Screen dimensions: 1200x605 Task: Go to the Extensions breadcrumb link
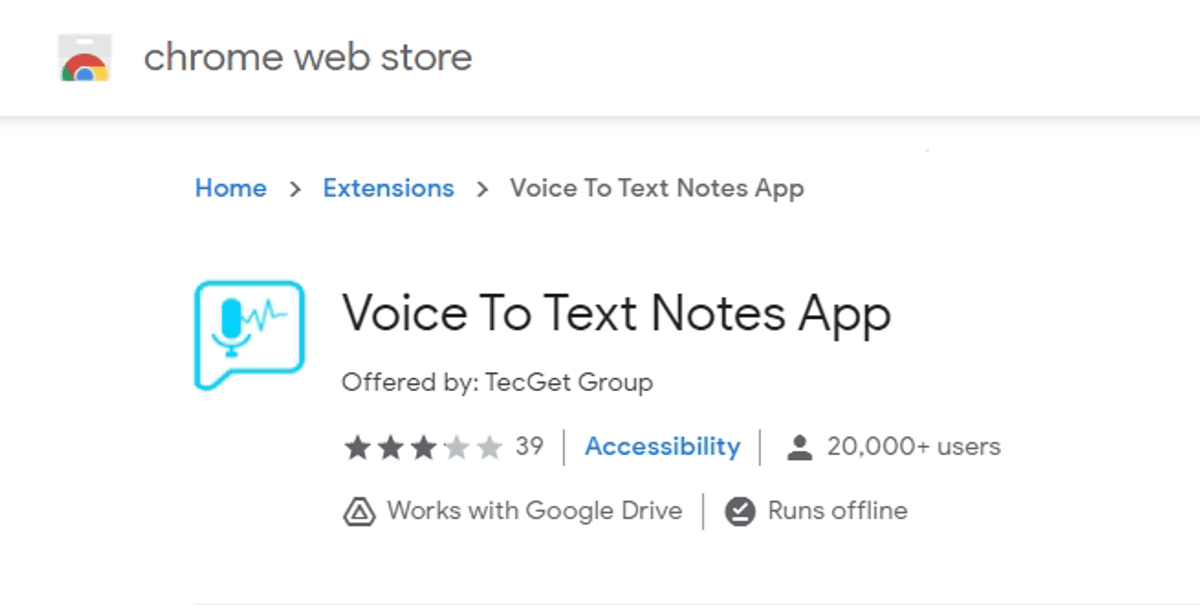click(x=388, y=188)
